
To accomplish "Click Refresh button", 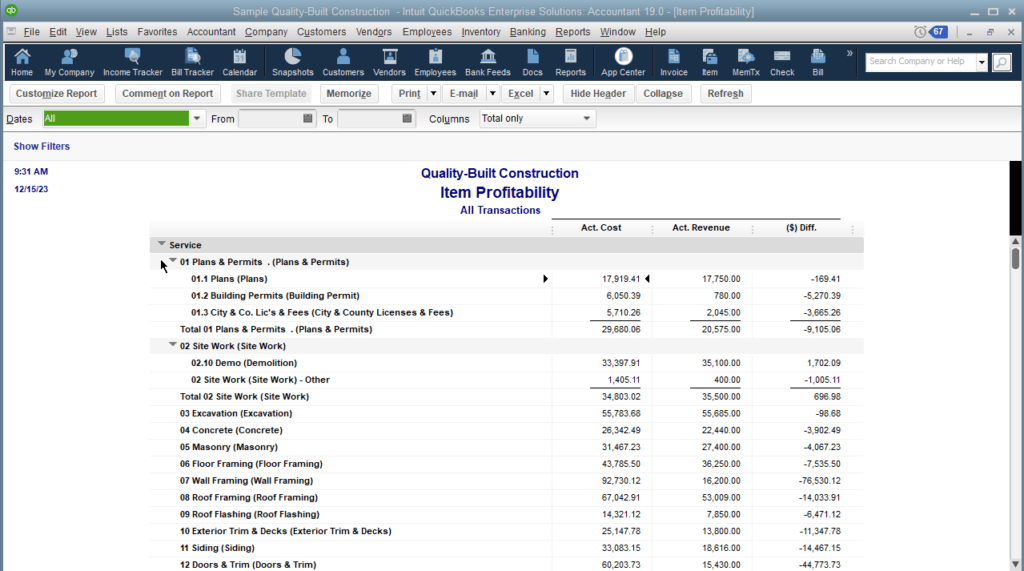I will point(725,93).
